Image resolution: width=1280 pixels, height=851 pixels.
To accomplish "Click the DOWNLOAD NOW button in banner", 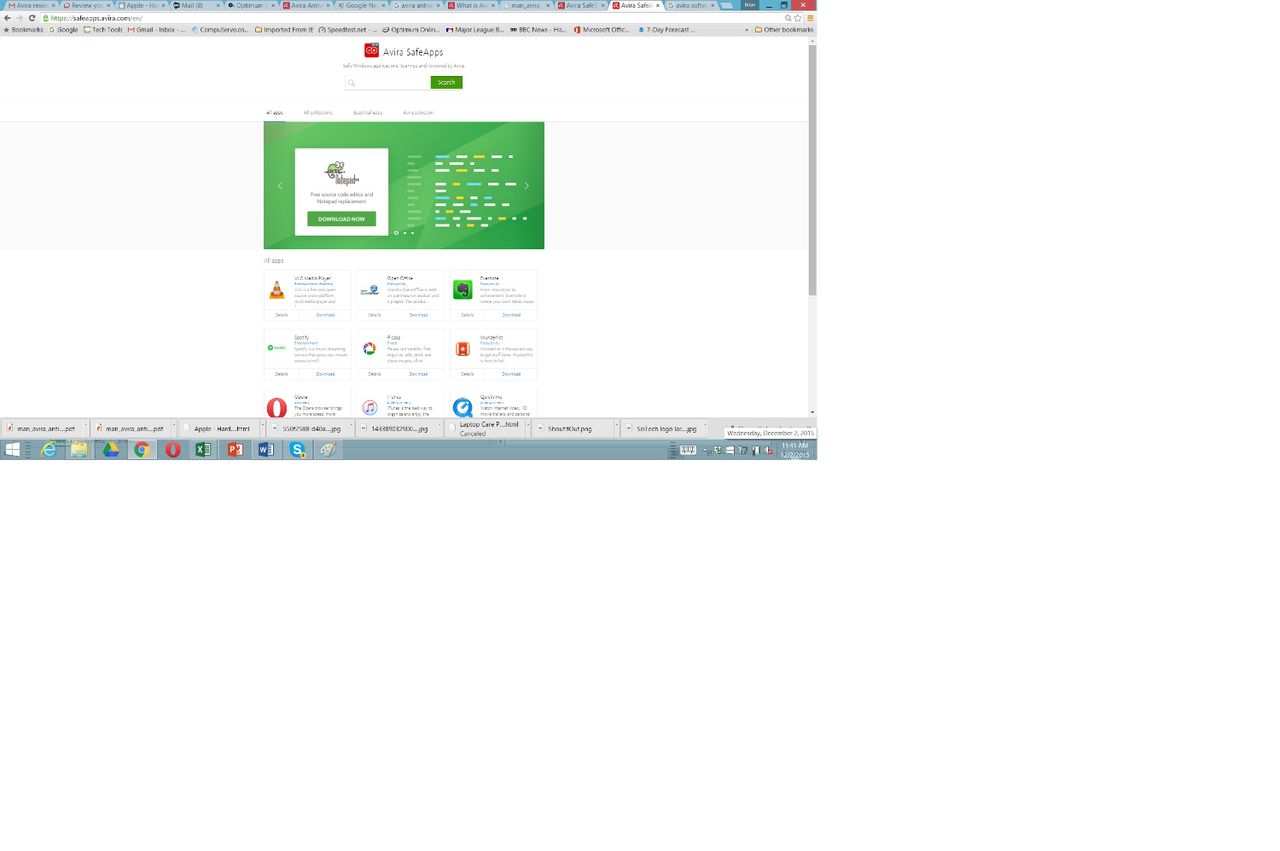I will coord(341,219).
